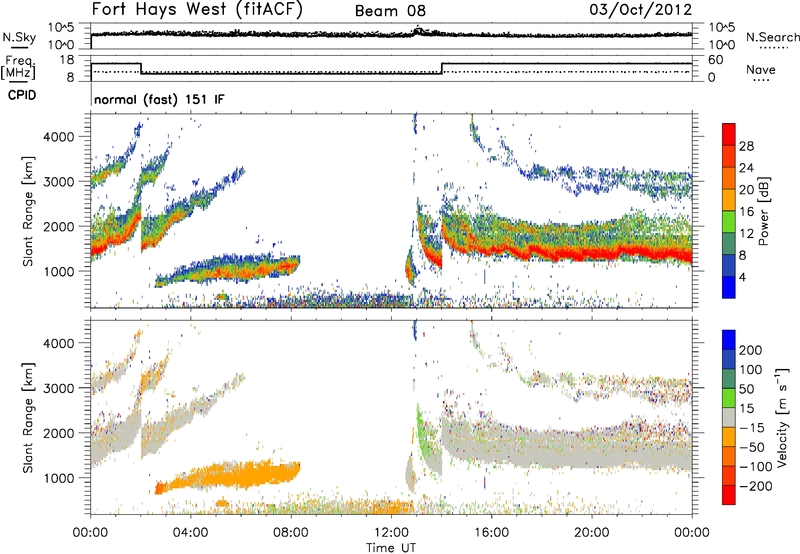Screen dimensions: 800x554
Task: Click the gray Velocity segment between -15 and 15
Action: pyautogui.click(x=729, y=417)
